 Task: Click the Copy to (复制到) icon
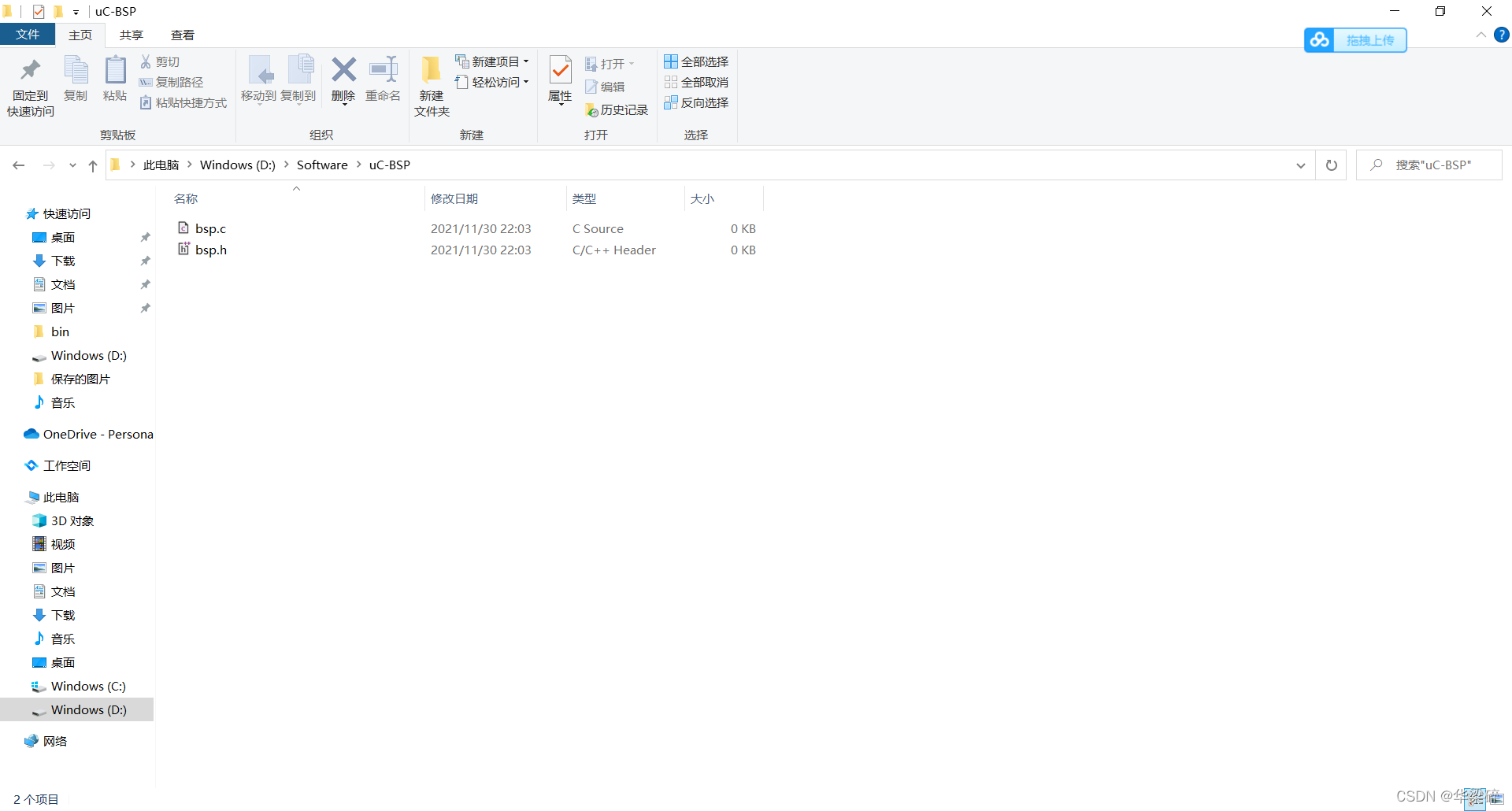[299, 70]
